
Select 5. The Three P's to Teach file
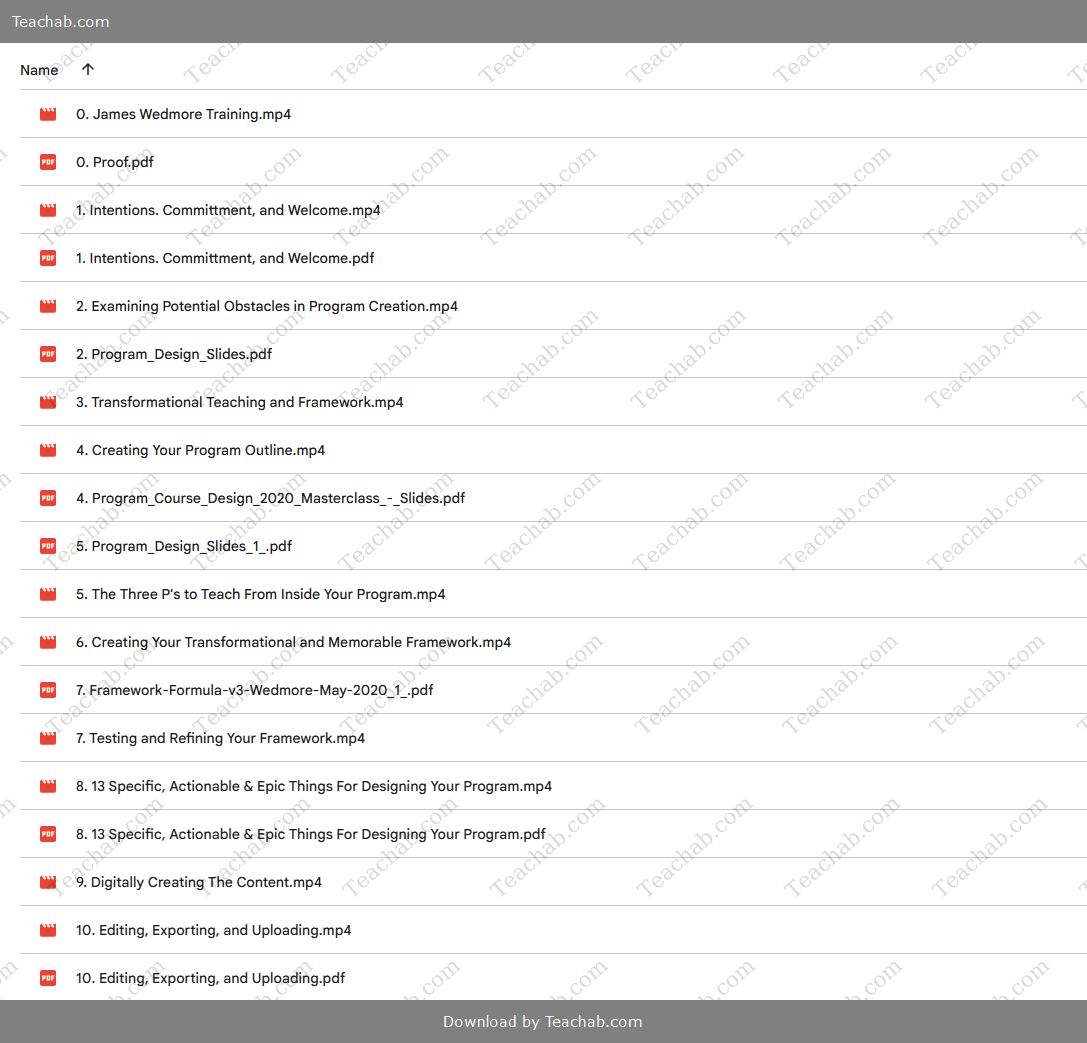(x=261, y=595)
